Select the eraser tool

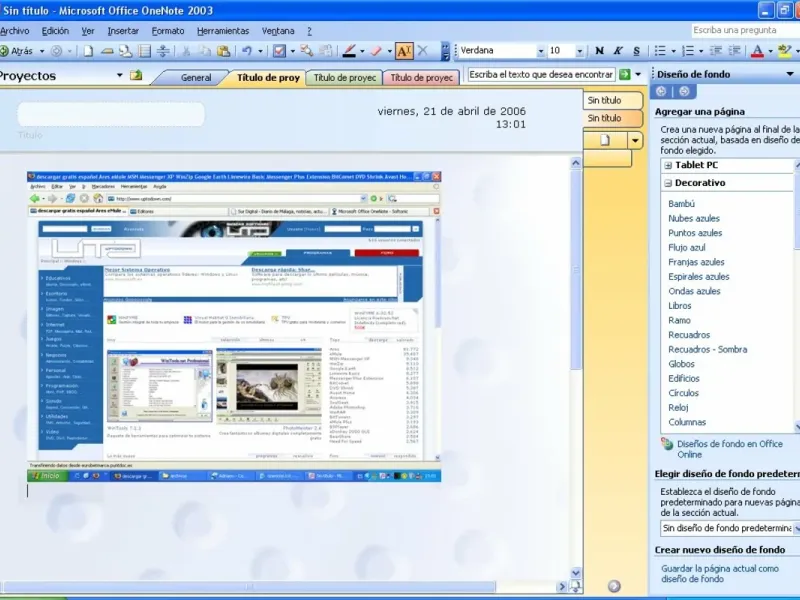point(377,51)
